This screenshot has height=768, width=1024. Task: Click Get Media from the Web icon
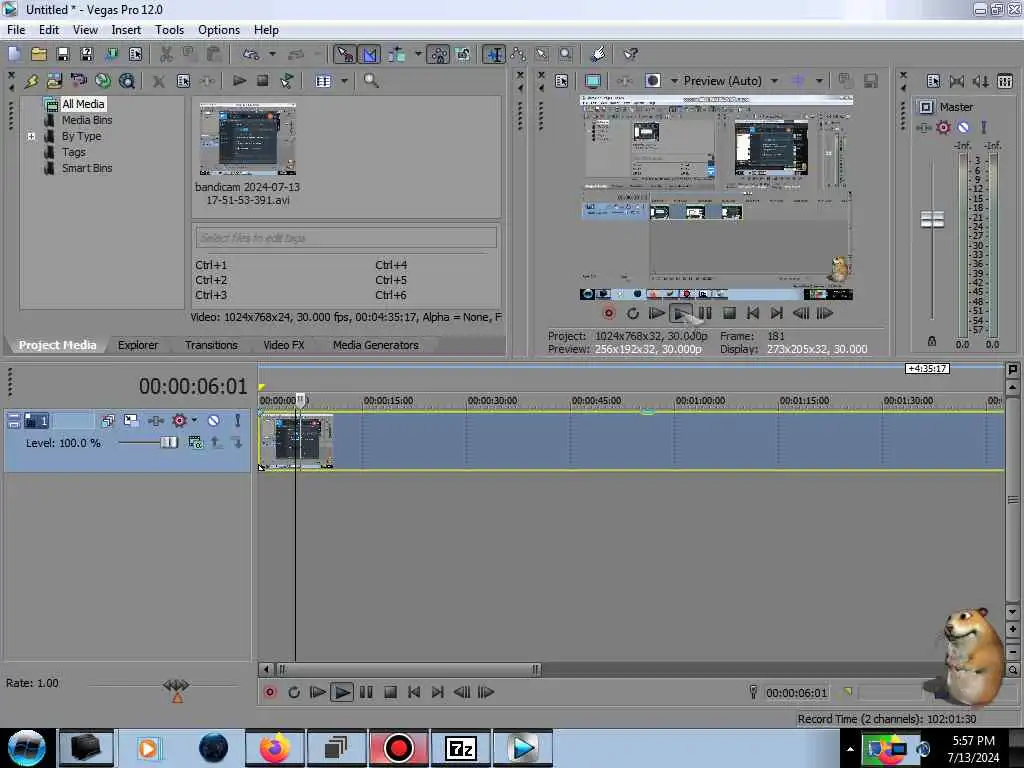(127, 81)
